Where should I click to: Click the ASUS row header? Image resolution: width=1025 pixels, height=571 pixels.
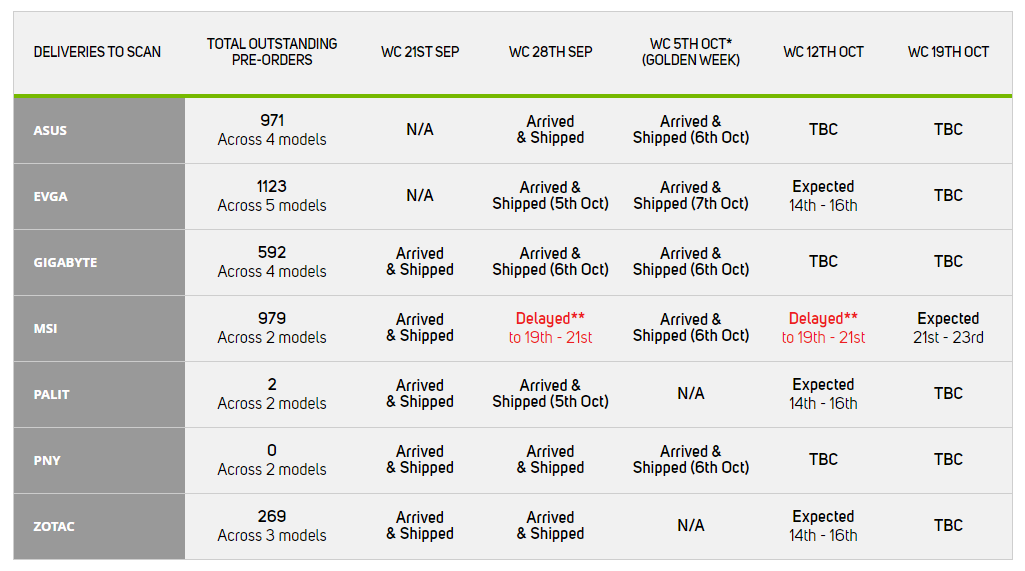(x=99, y=130)
